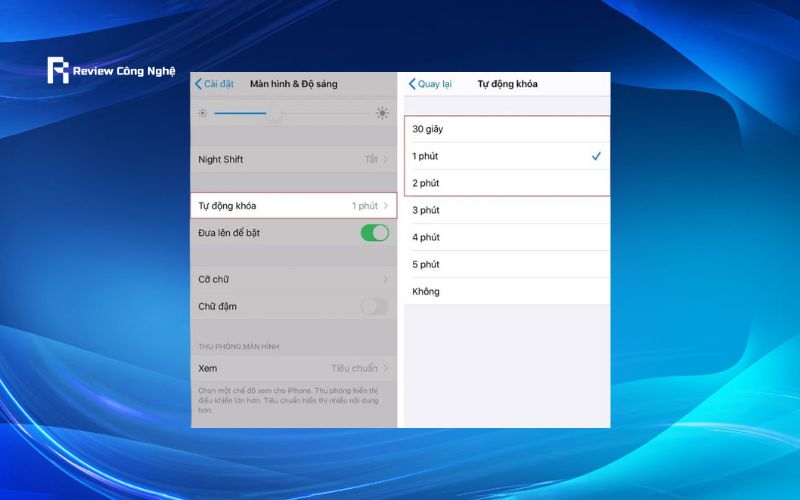Adjust the brightness slider knob
This screenshot has height=500, width=800.
pyautogui.click(x=274, y=113)
